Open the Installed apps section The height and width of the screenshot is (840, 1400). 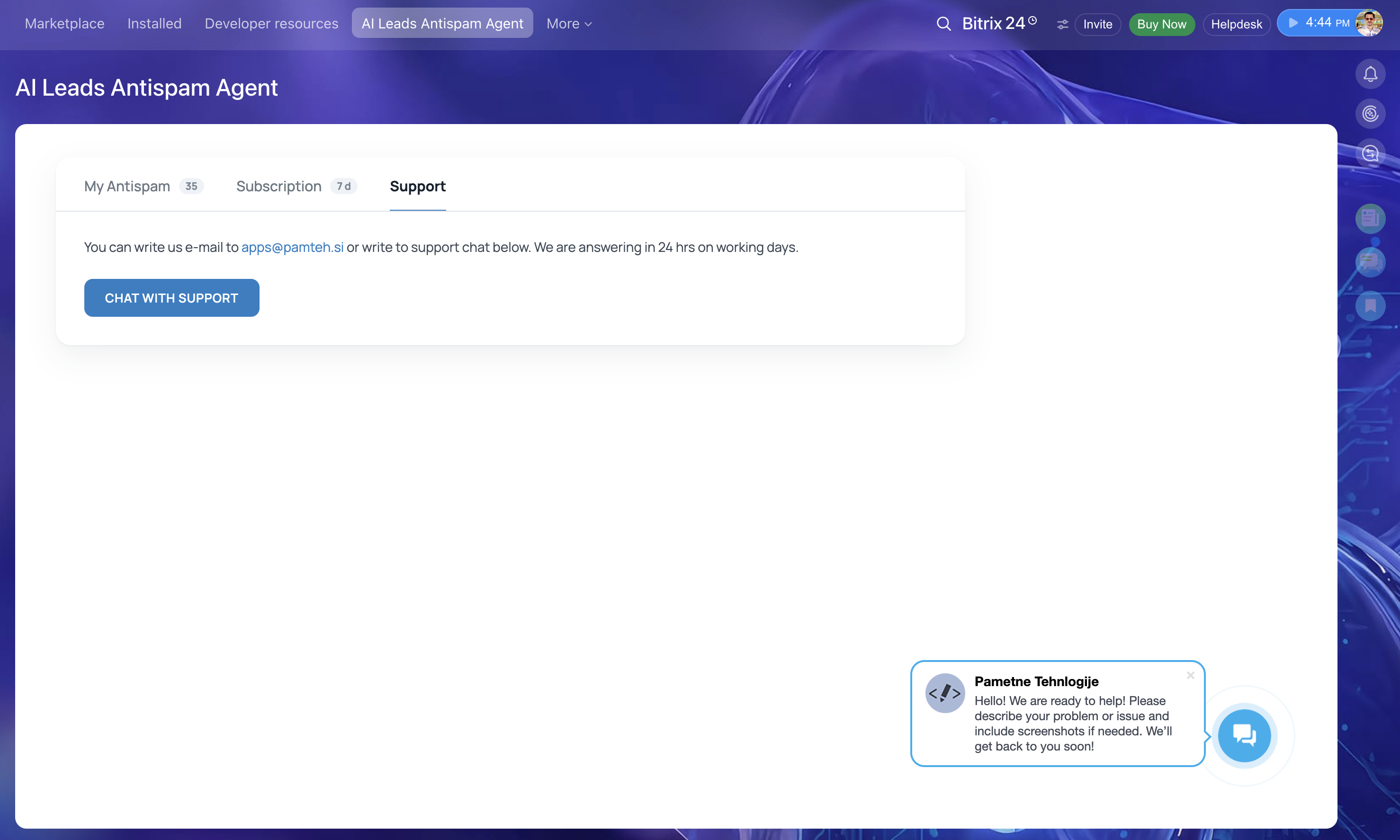pos(154,24)
